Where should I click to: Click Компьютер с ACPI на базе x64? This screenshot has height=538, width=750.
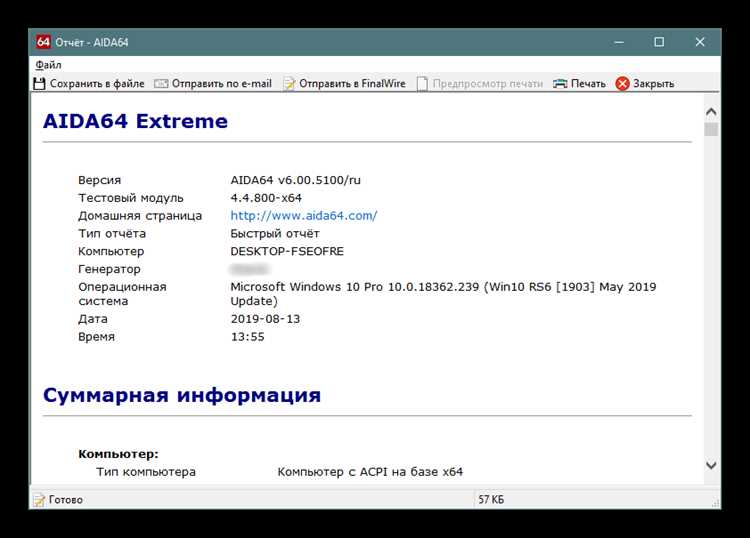click(370, 472)
